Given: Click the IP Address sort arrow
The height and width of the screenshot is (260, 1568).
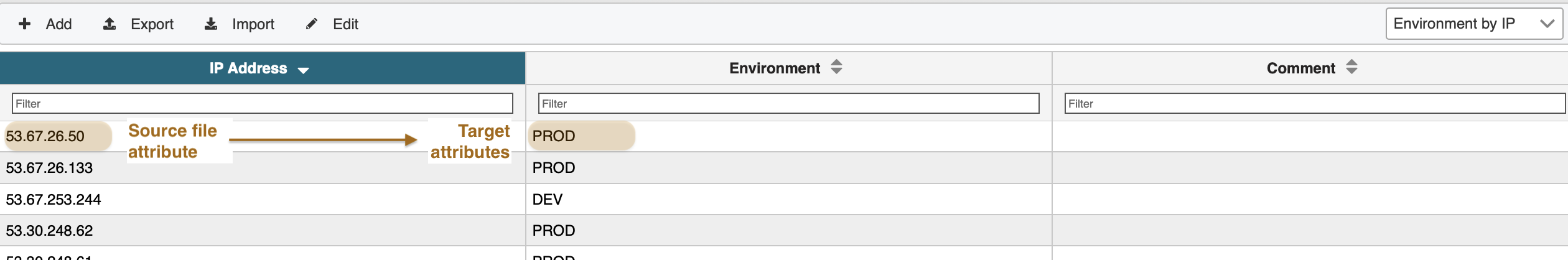Looking at the screenshot, I should click(304, 70).
